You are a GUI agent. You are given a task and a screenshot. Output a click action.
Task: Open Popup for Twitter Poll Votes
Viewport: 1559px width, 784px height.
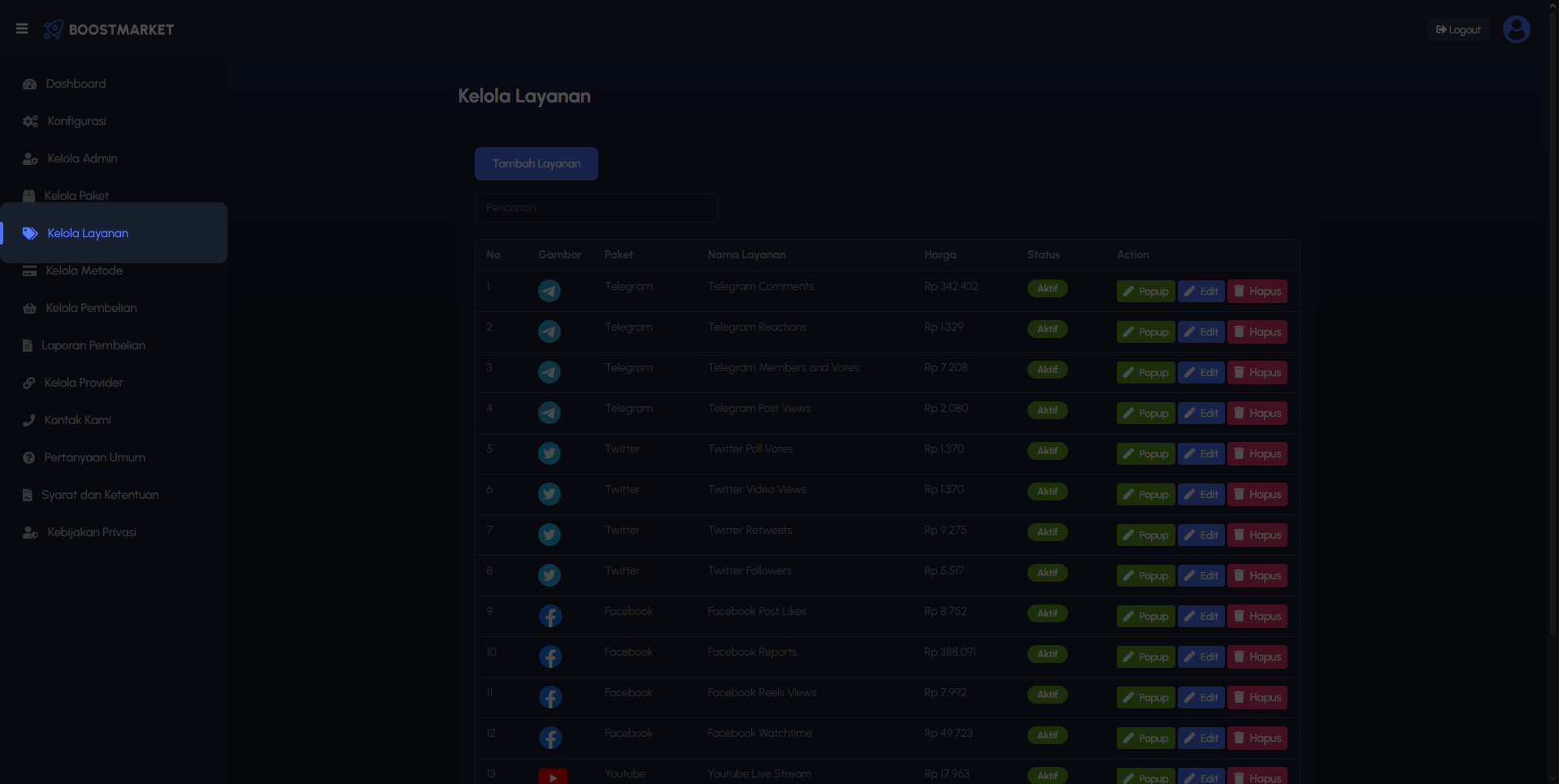coord(1145,453)
